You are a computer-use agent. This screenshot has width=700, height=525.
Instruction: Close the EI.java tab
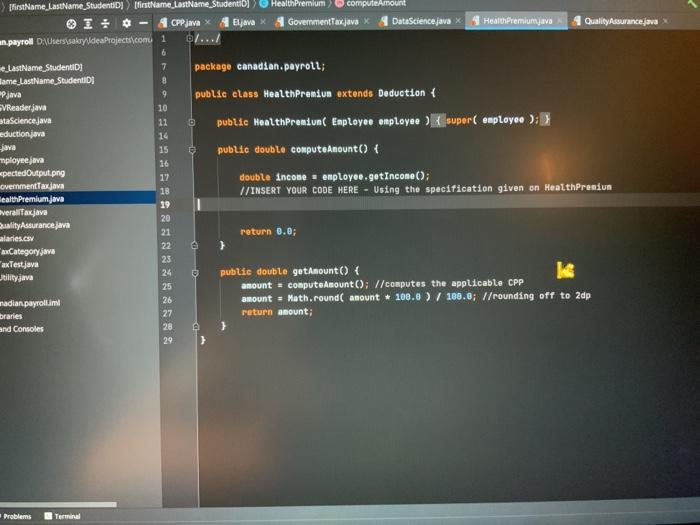[263, 21]
